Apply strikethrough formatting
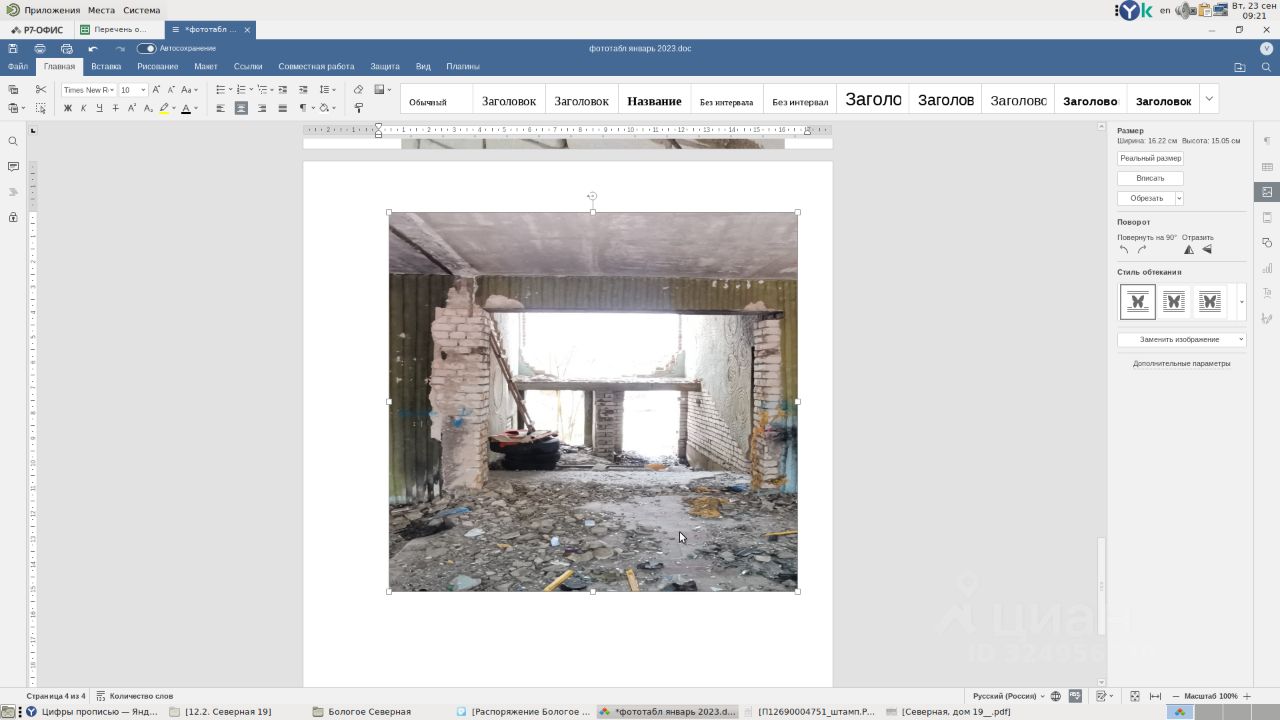This screenshot has height=720, width=1280. 115,108
